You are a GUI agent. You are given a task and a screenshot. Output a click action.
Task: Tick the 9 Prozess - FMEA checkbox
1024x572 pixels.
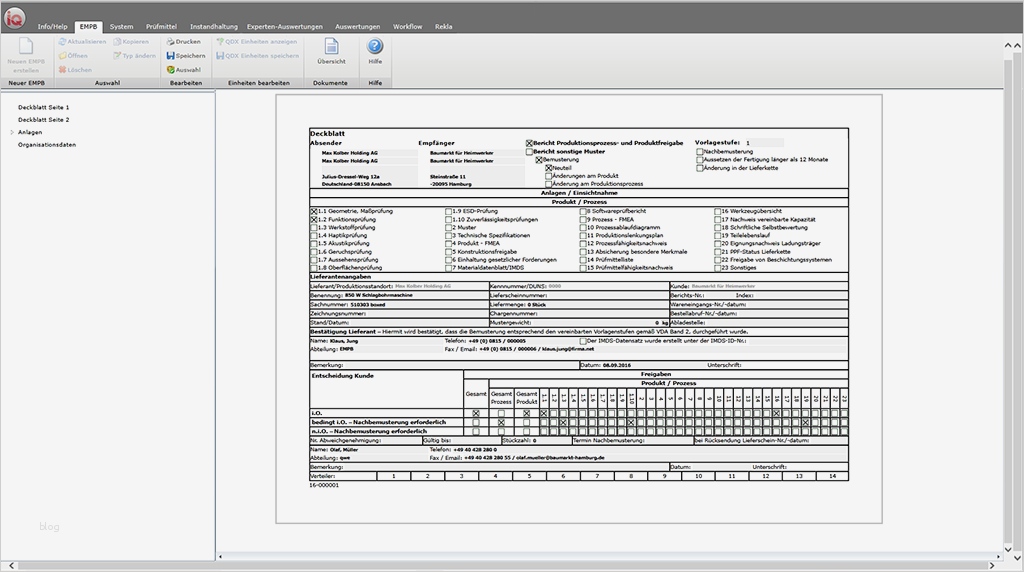[584, 219]
